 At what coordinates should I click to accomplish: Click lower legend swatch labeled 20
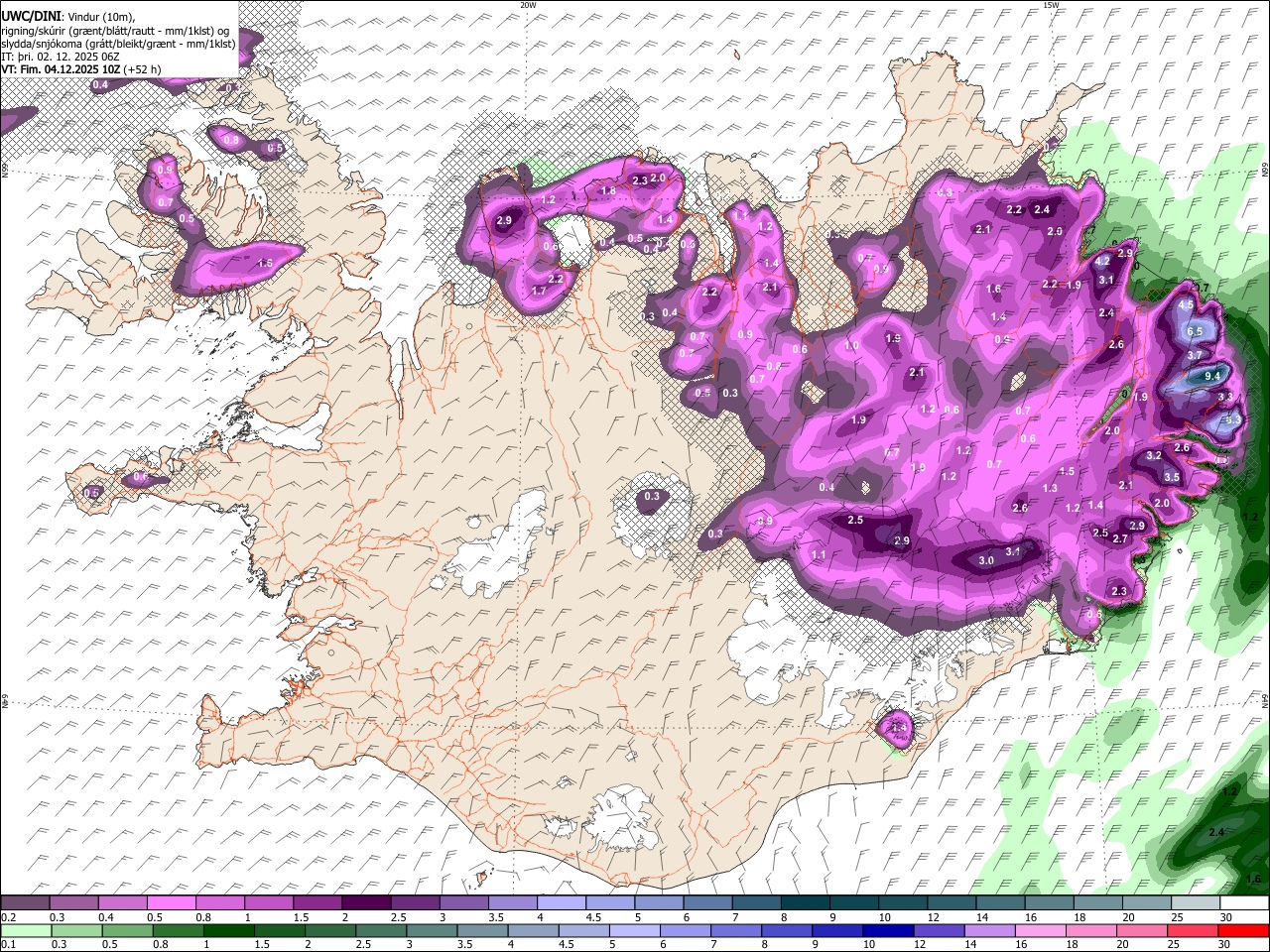1140,931
